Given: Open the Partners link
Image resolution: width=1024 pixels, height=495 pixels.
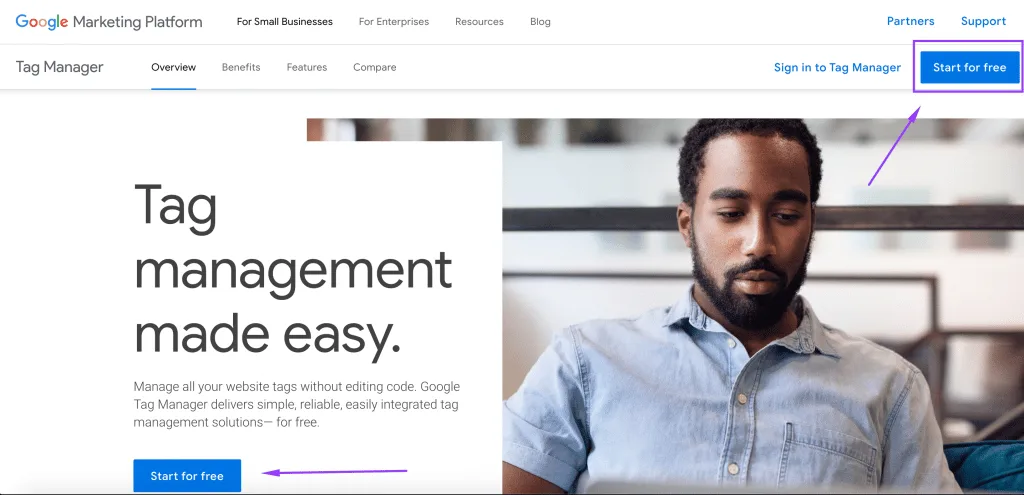Looking at the screenshot, I should point(910,21).
